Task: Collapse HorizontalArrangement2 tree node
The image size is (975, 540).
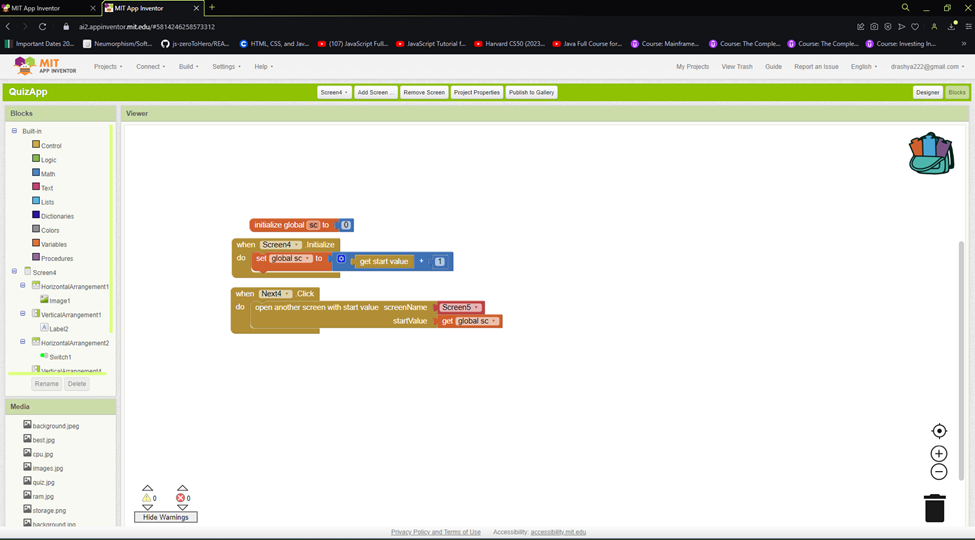Action: (x=23, y=342)
